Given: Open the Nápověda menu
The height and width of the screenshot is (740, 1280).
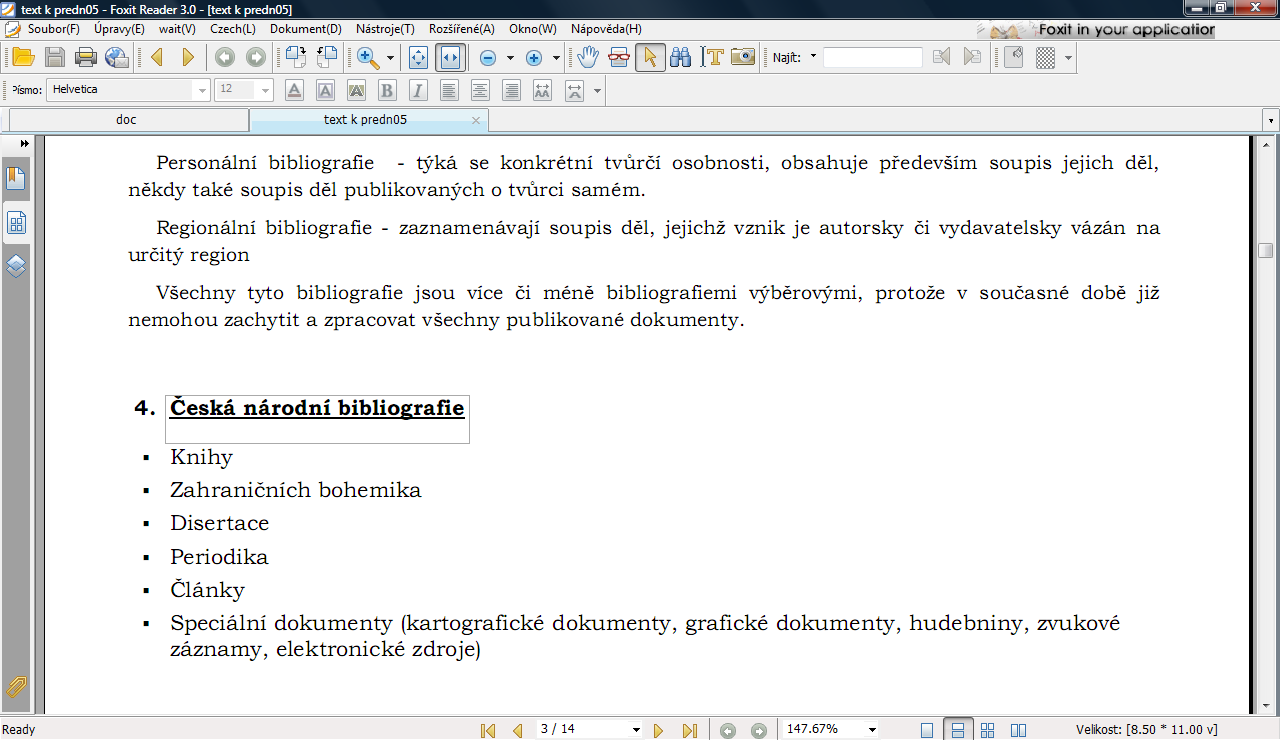Looking at the screenshot, I should [x=606, y=29].
